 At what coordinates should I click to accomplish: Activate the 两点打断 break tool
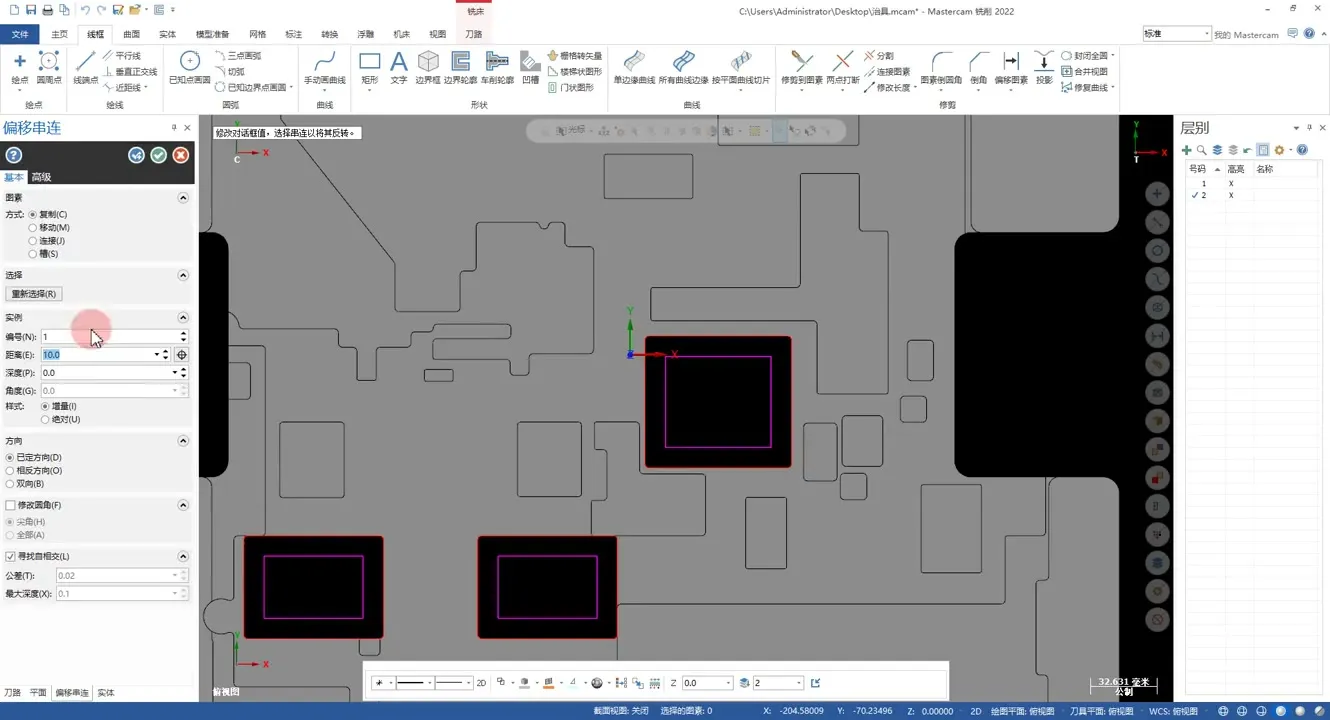[842, 65]
